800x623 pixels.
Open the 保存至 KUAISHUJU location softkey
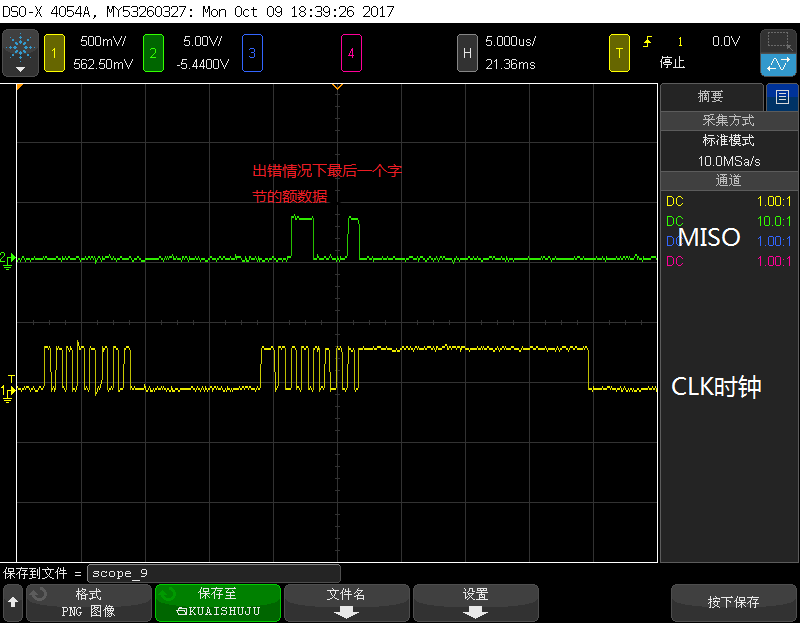pos(218,603)
